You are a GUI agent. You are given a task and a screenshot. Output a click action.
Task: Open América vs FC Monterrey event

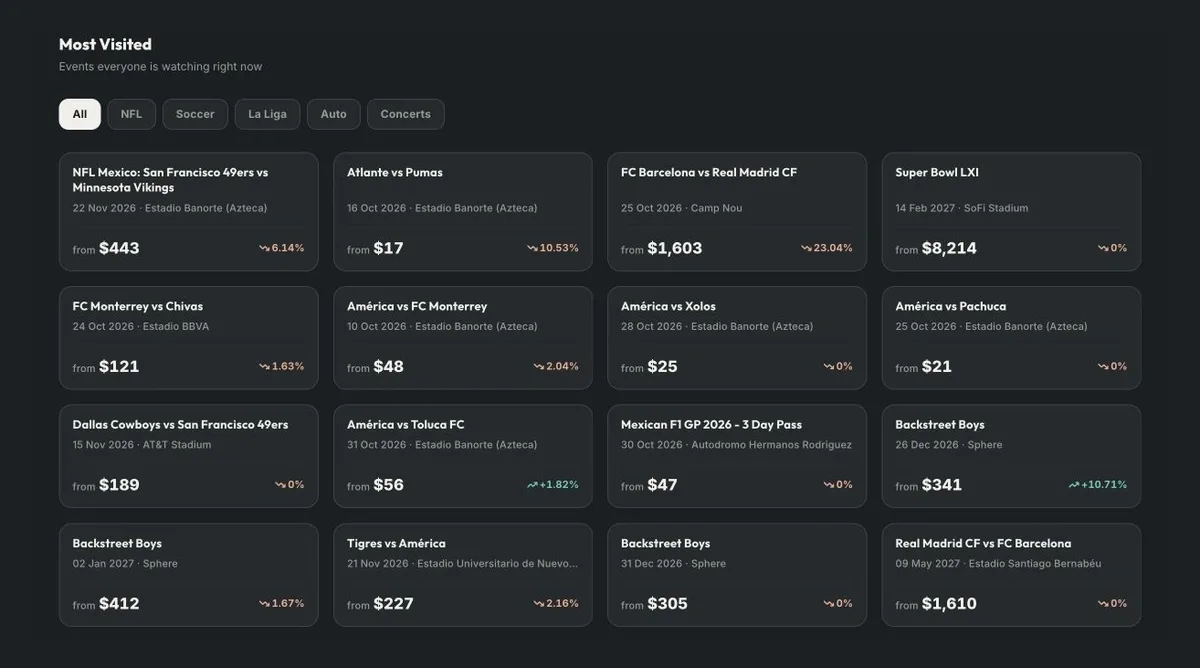tap(463, 338)
